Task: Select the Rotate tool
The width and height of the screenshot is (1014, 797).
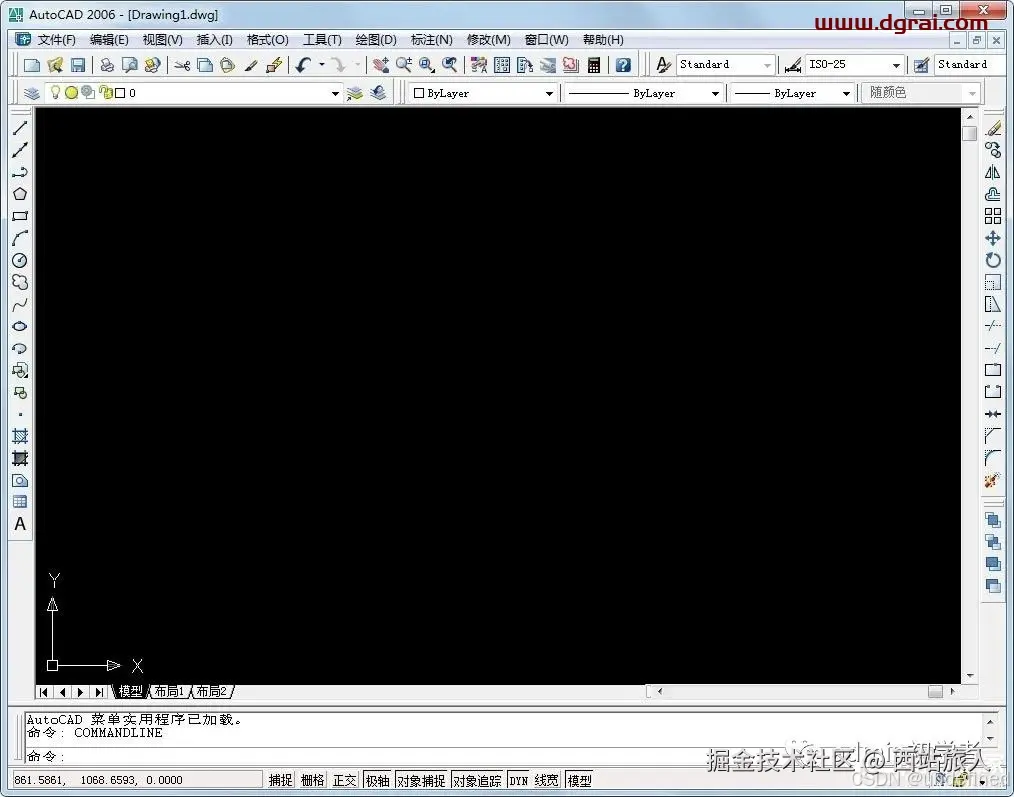Action: tap(992, 259)
